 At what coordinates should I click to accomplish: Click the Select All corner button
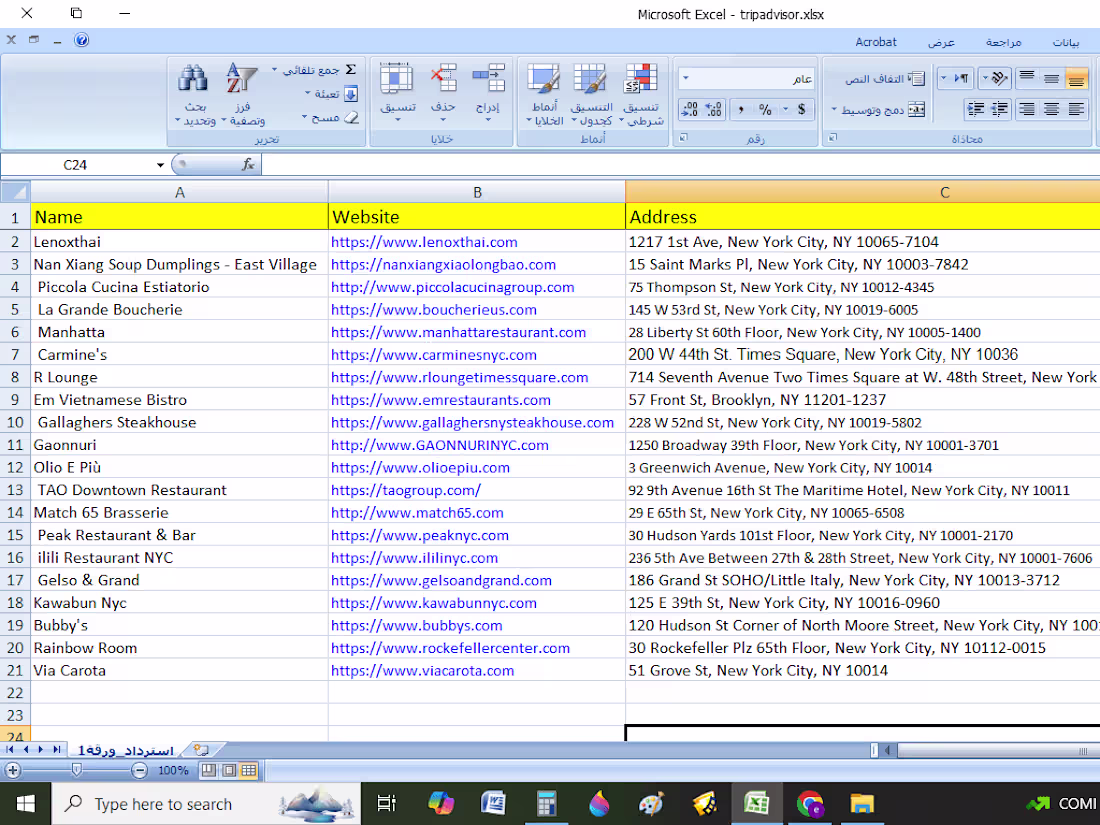click(15, 192)
